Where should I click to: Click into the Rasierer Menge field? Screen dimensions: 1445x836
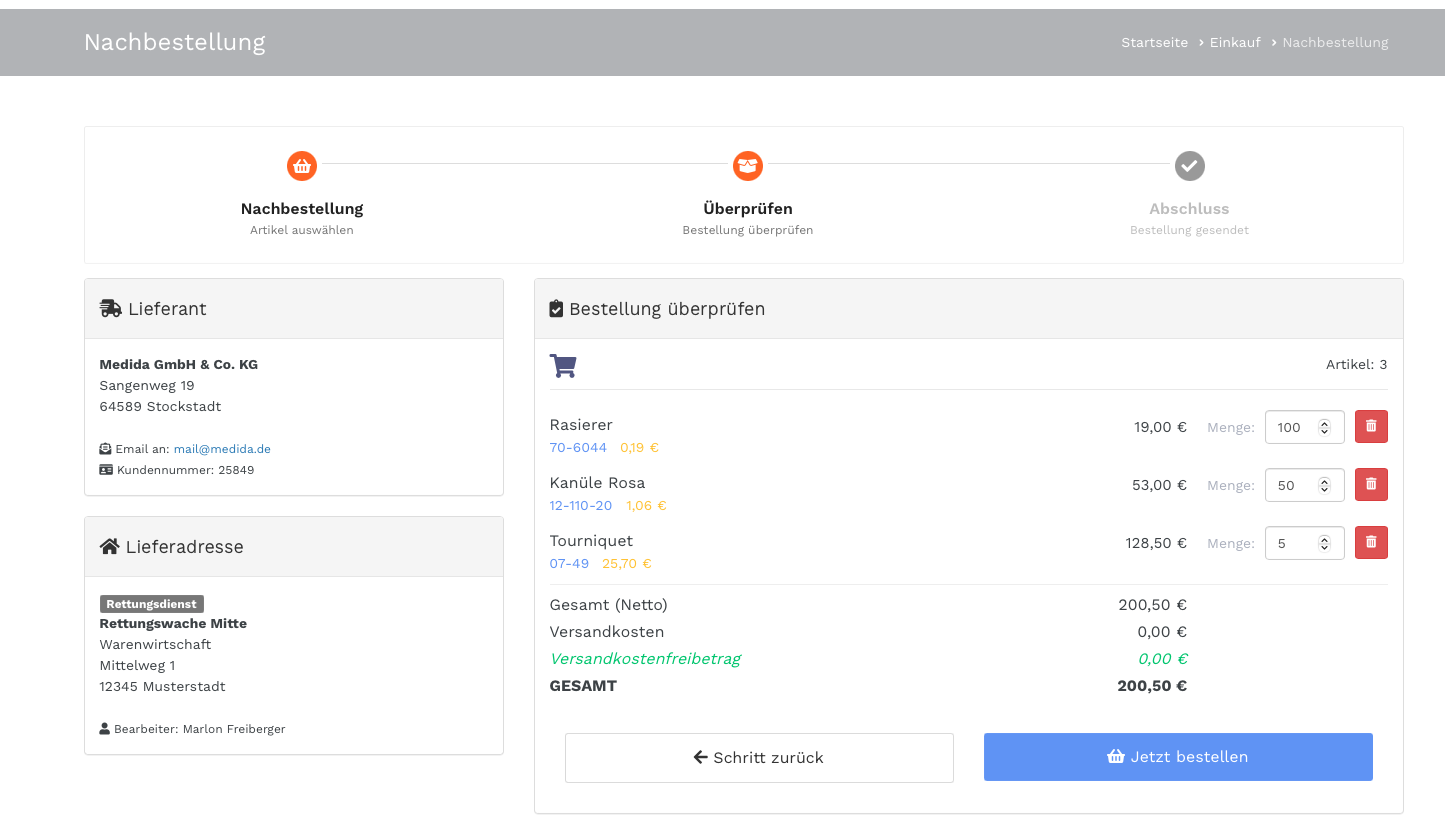(1290, 427)
